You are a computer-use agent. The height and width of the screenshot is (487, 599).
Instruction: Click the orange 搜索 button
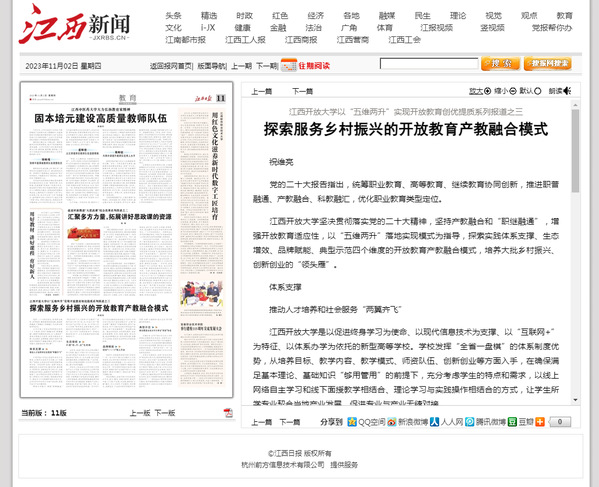[500, 63]
